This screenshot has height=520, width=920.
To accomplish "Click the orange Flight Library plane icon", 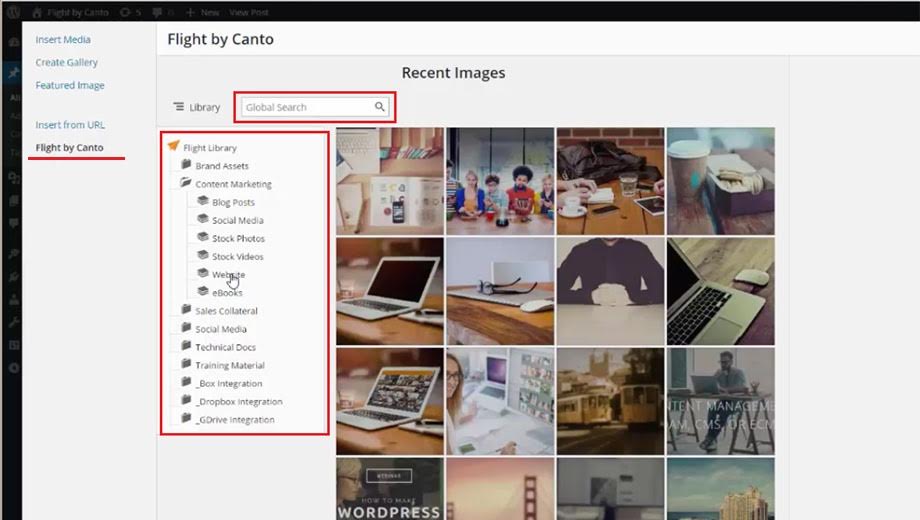I will coord(173,147).
